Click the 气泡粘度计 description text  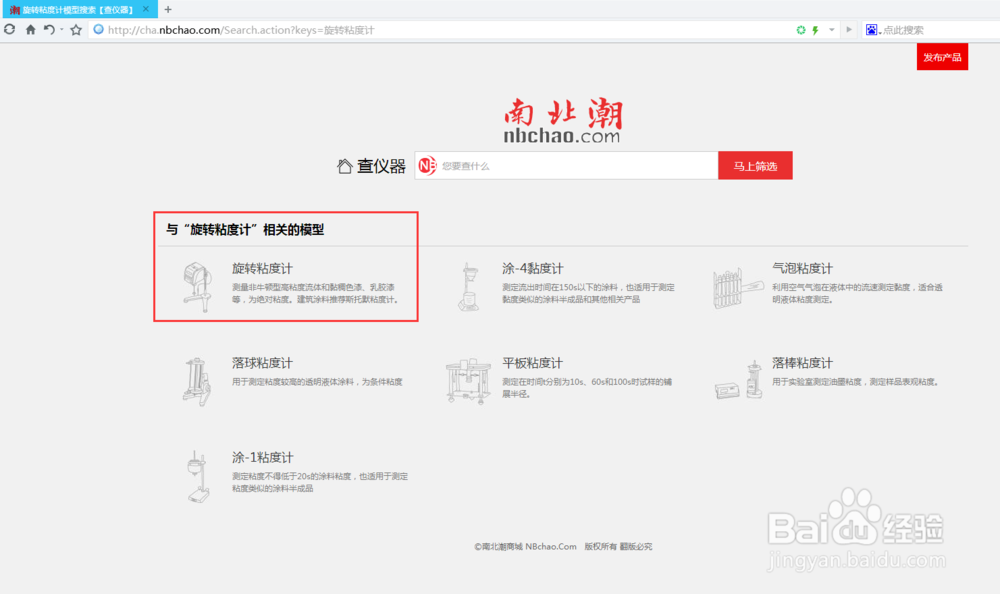[x=857, y=293]
